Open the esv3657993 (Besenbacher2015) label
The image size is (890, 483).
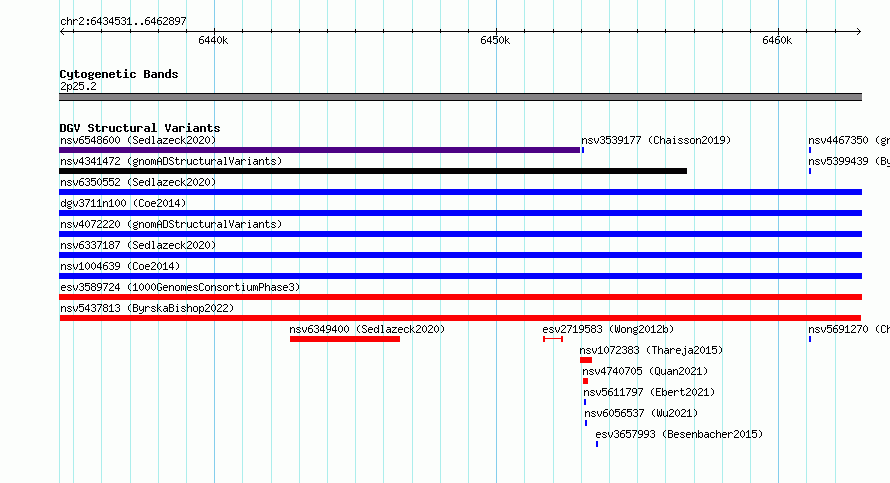point(679,434)
